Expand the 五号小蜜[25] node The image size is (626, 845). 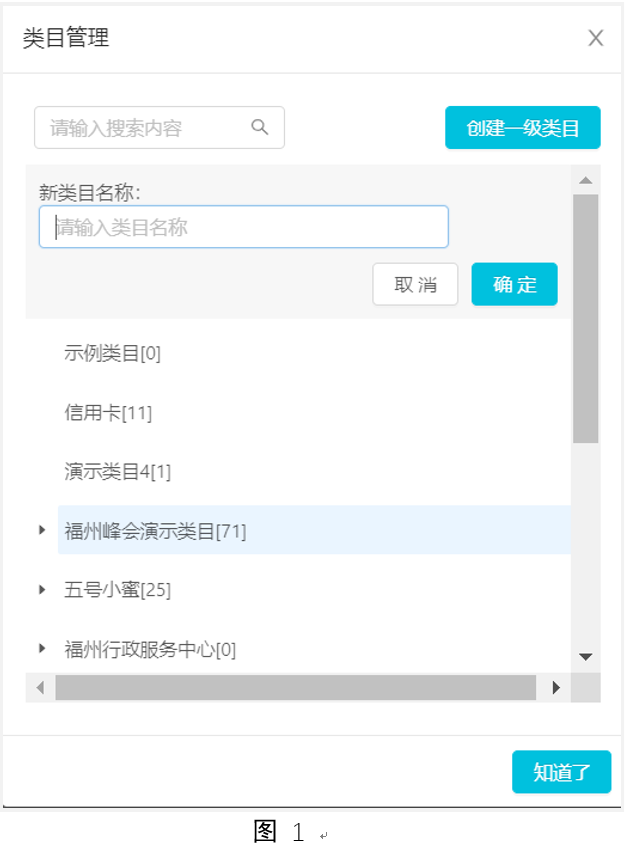pos(42,590)
